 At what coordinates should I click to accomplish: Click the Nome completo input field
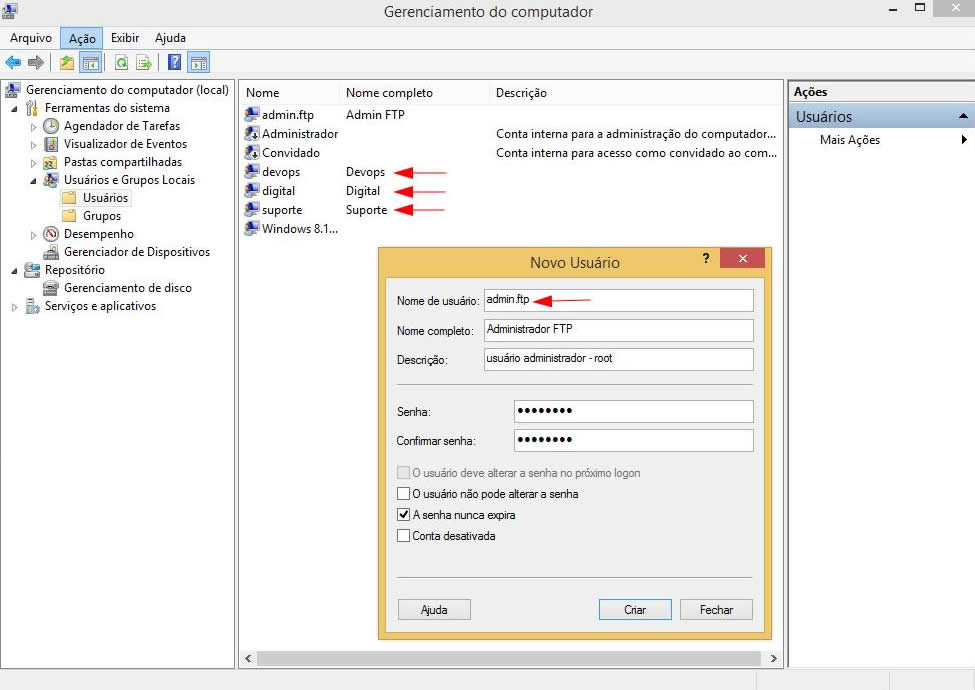[617, 329]
